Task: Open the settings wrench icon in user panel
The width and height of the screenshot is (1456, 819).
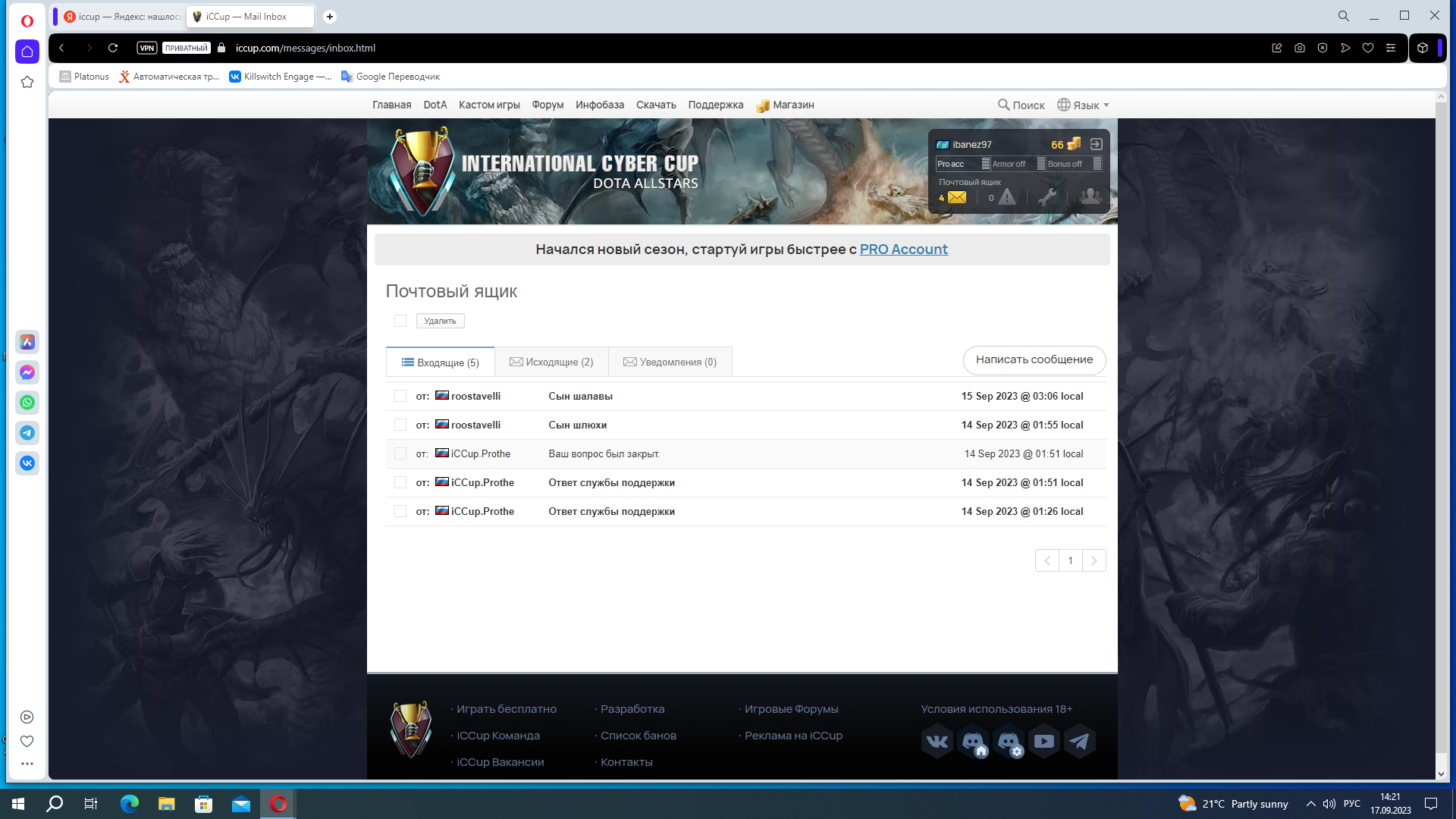Action: pyautogui.click(x=1047, y=197)
